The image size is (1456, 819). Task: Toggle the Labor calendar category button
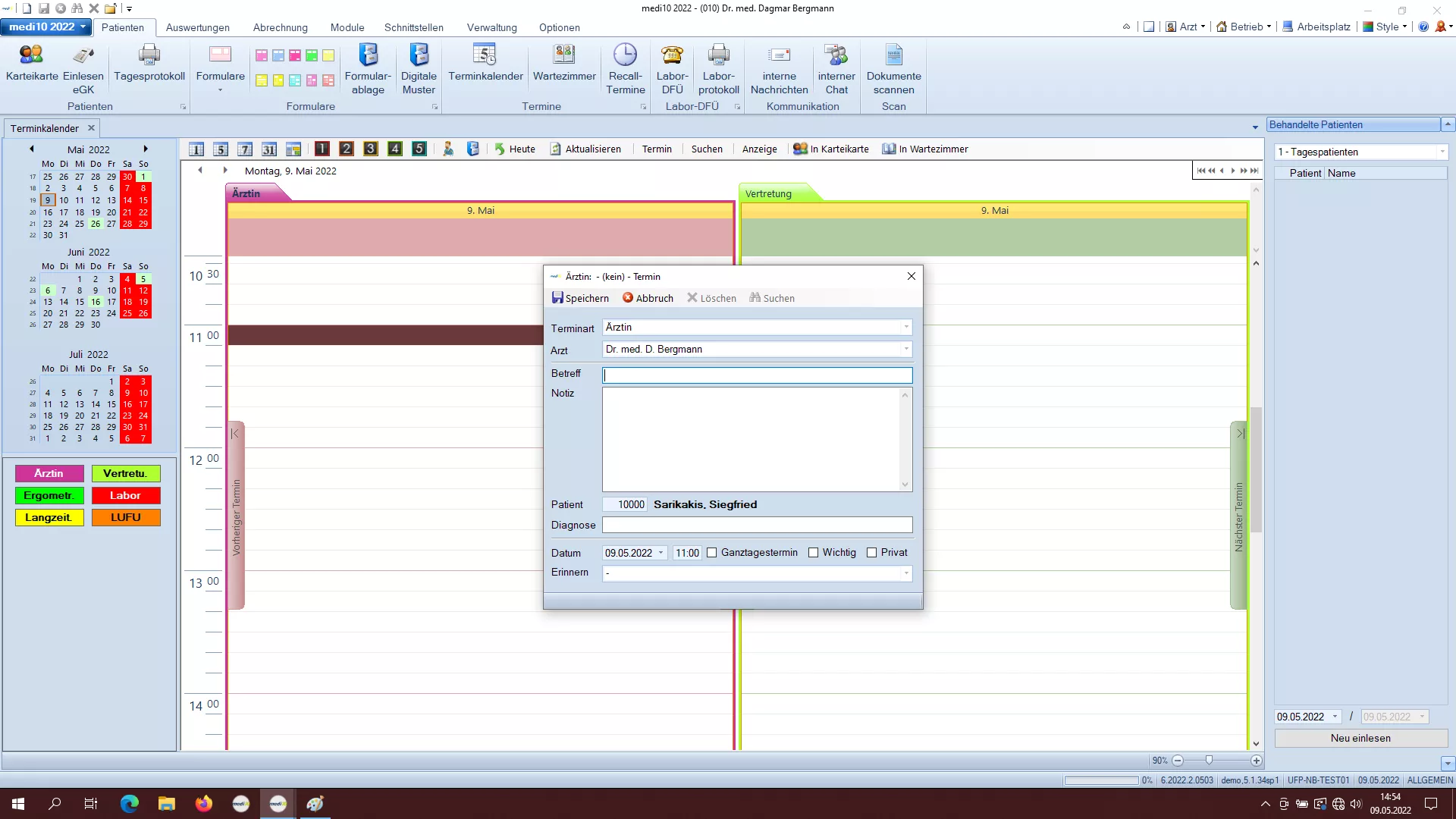(x=126, y=495)
